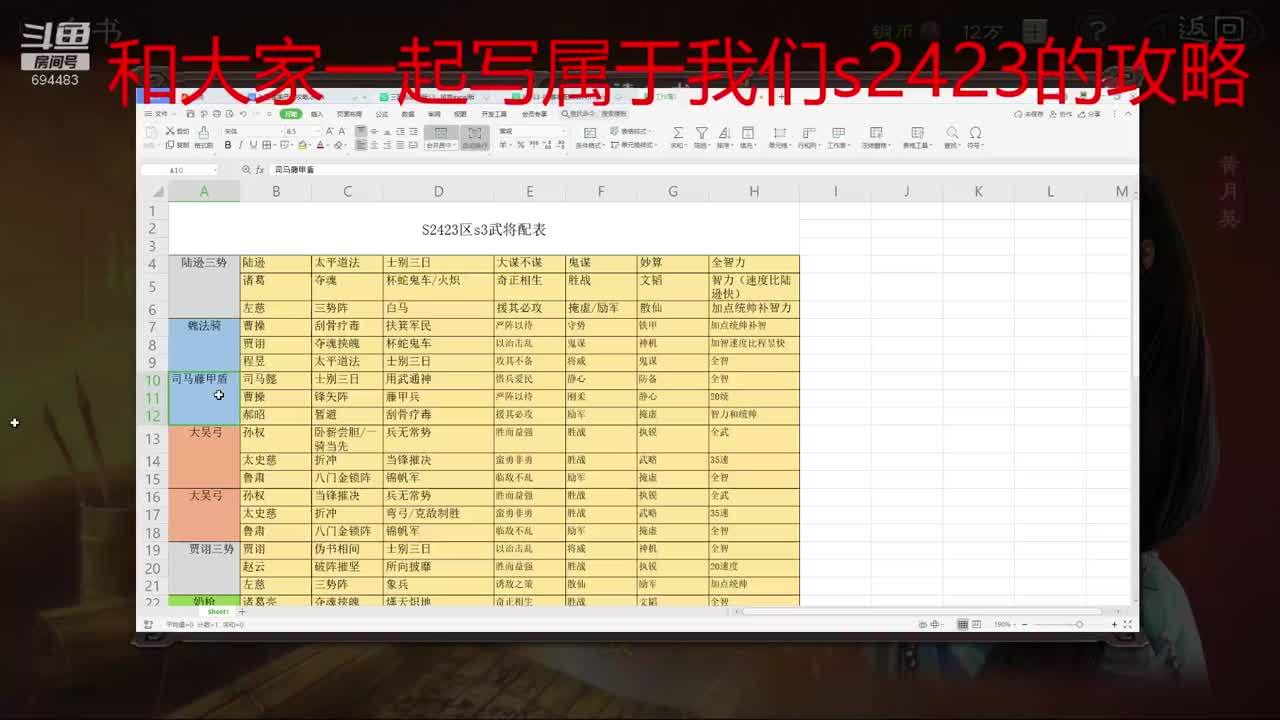This screenshot has height=720, width=1280.
Task: Click the Freeze Panes (冻结窗格) icon
Action: pos(875,134)
